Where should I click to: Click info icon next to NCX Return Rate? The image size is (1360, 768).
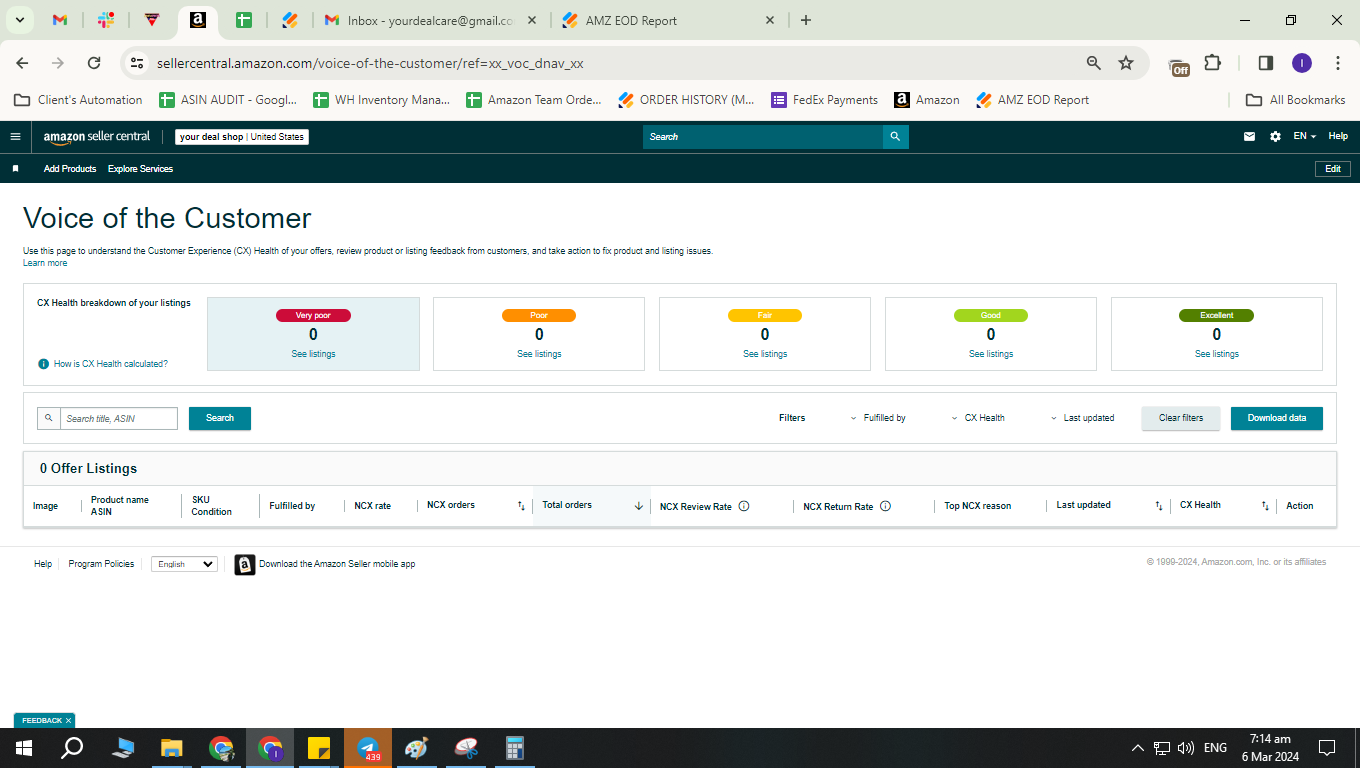point(885,506)
